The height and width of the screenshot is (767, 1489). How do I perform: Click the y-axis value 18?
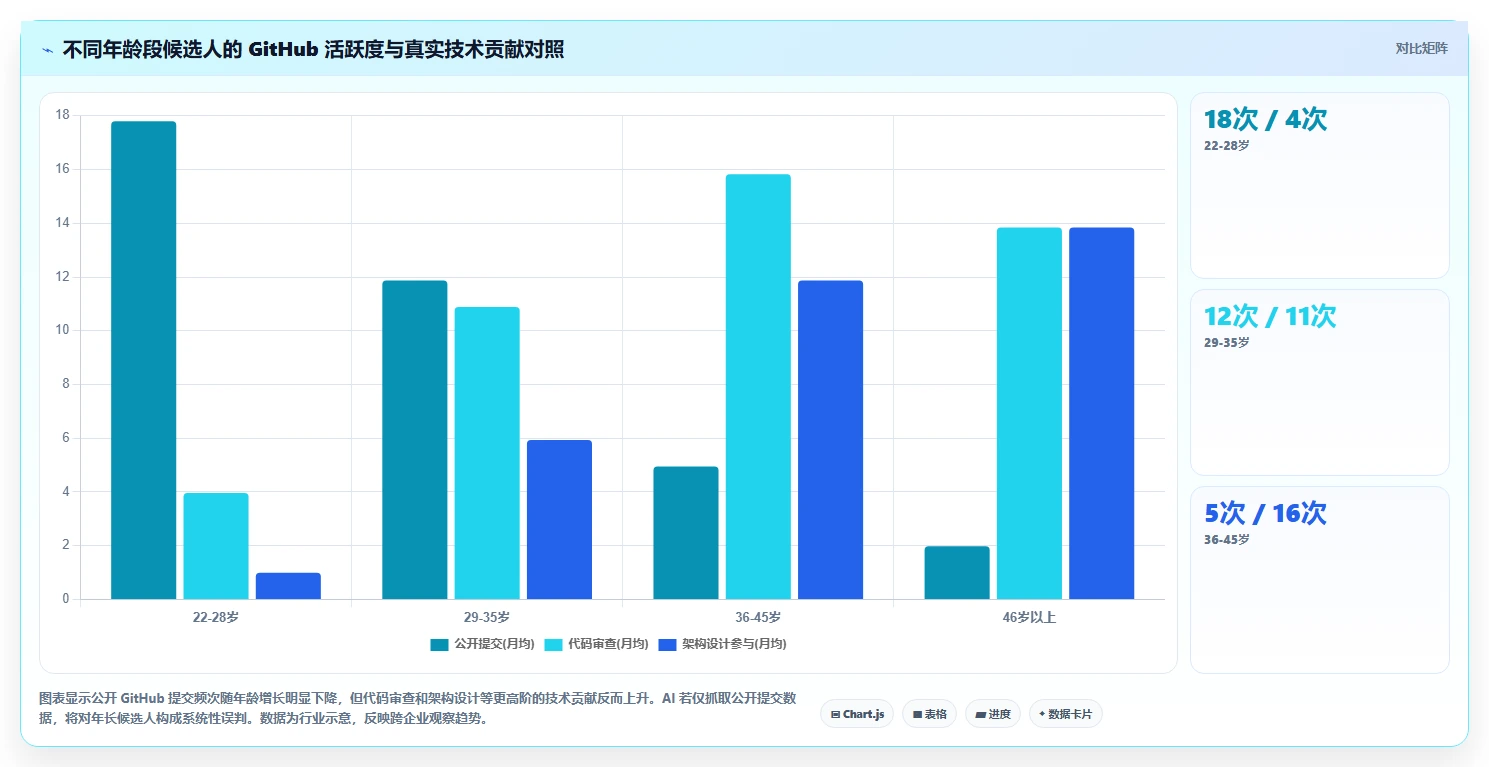[63, 115]
